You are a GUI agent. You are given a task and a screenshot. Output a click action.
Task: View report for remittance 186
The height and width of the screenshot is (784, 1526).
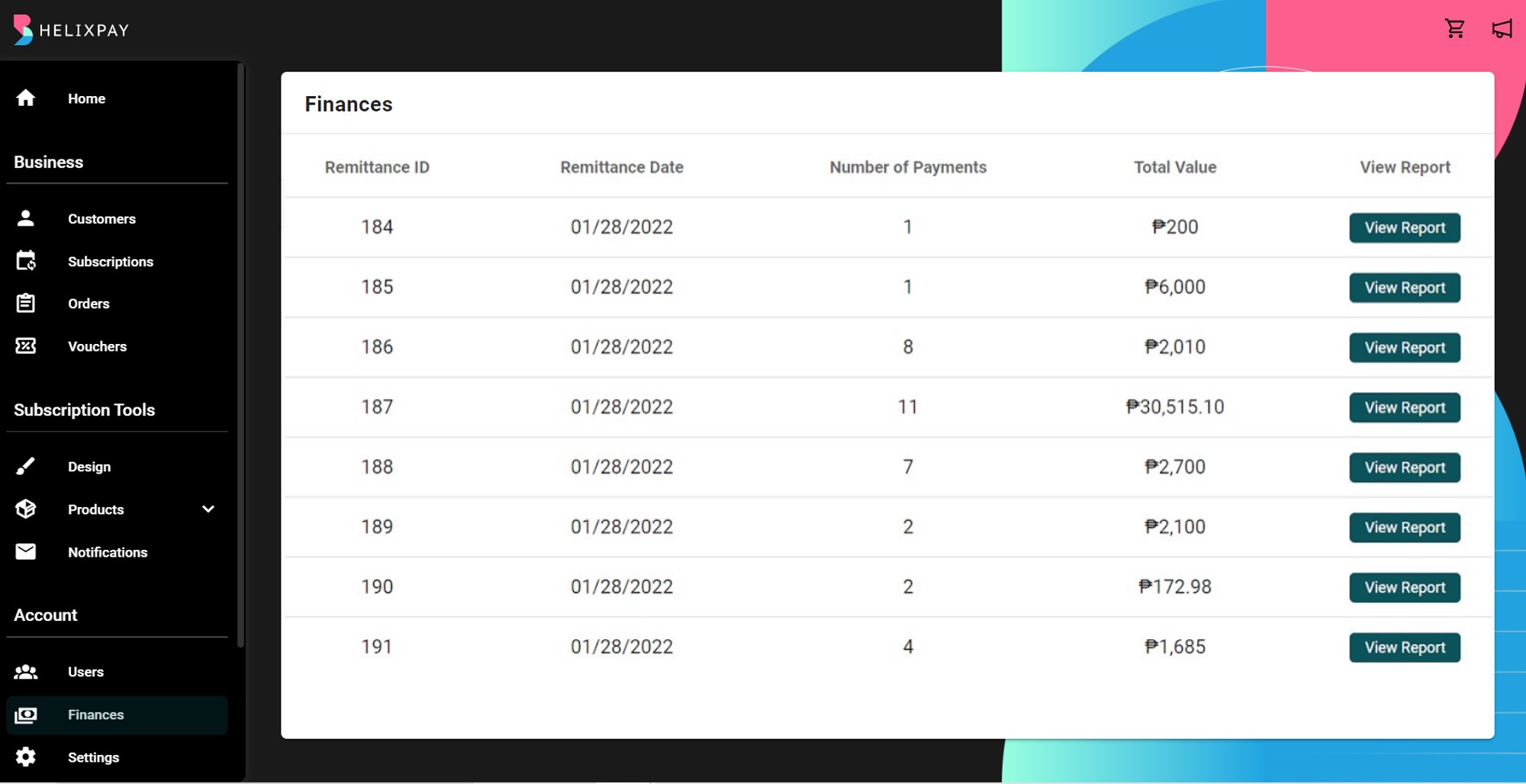(1405, 347)
